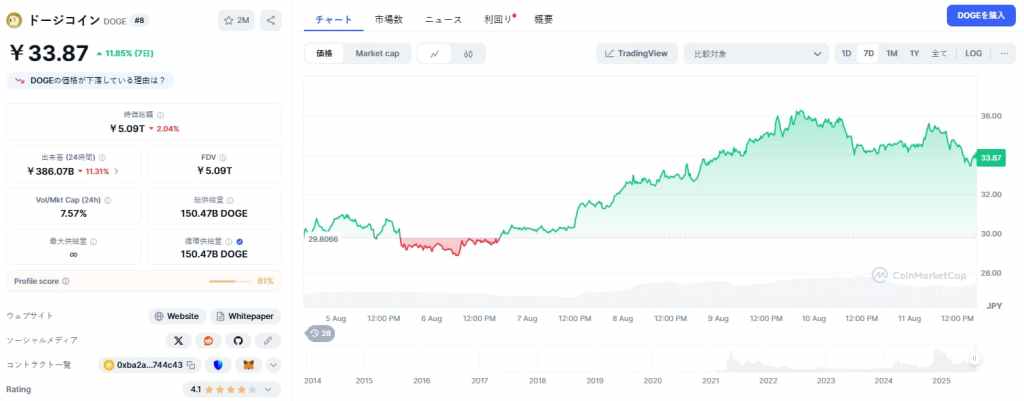
Task: Switch to the 概要 tab
Action: [x=543, y=20]
